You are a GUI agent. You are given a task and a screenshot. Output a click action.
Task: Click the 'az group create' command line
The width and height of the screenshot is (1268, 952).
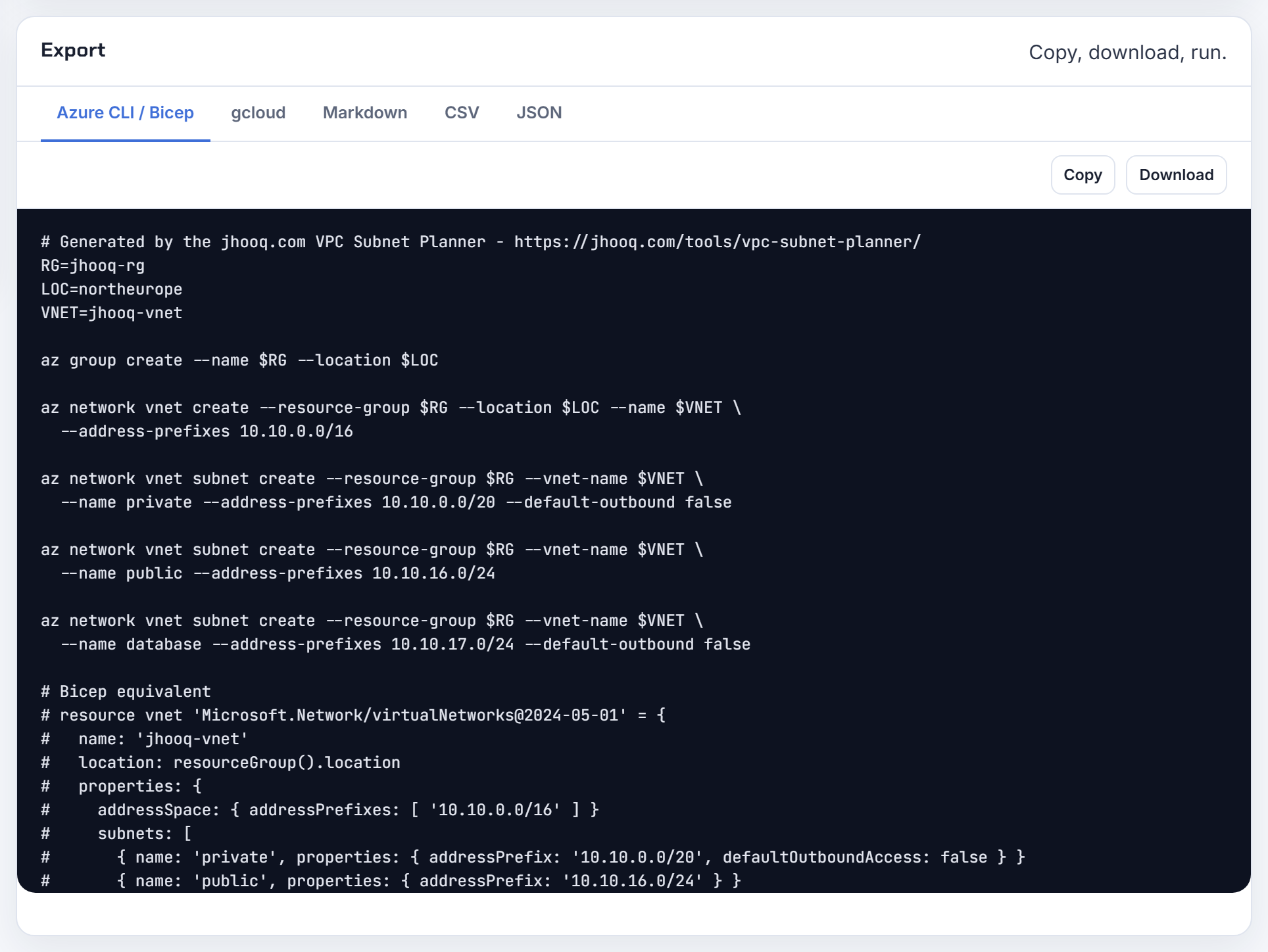pos(239,360)
